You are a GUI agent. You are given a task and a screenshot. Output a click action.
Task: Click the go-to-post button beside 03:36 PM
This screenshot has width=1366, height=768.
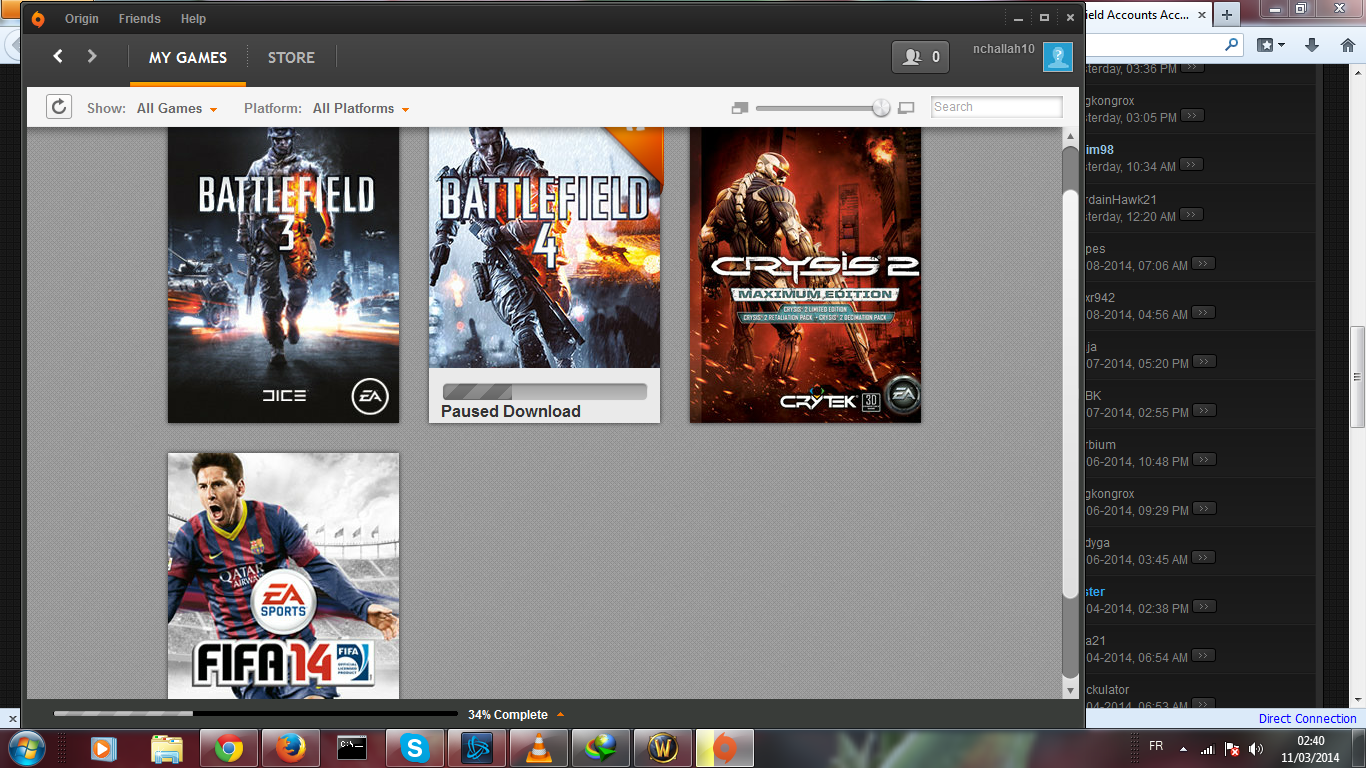pyautogui.click(x=1192, y=68)
